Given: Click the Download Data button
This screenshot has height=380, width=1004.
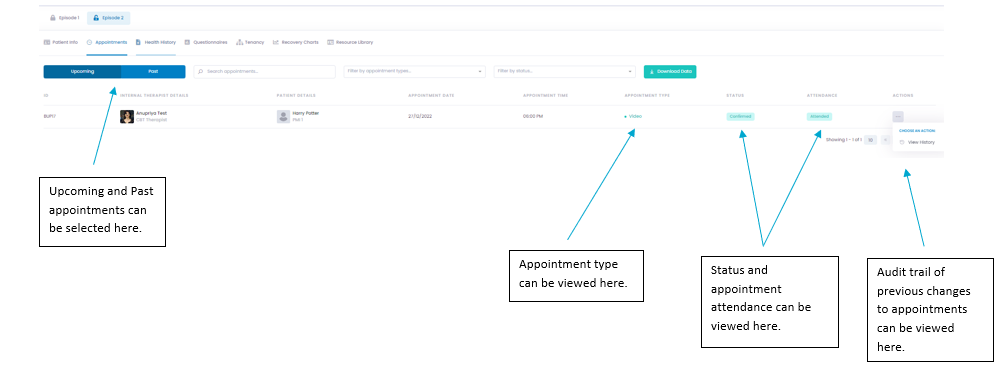Looking at the screenshot, I should coord(670,72).
